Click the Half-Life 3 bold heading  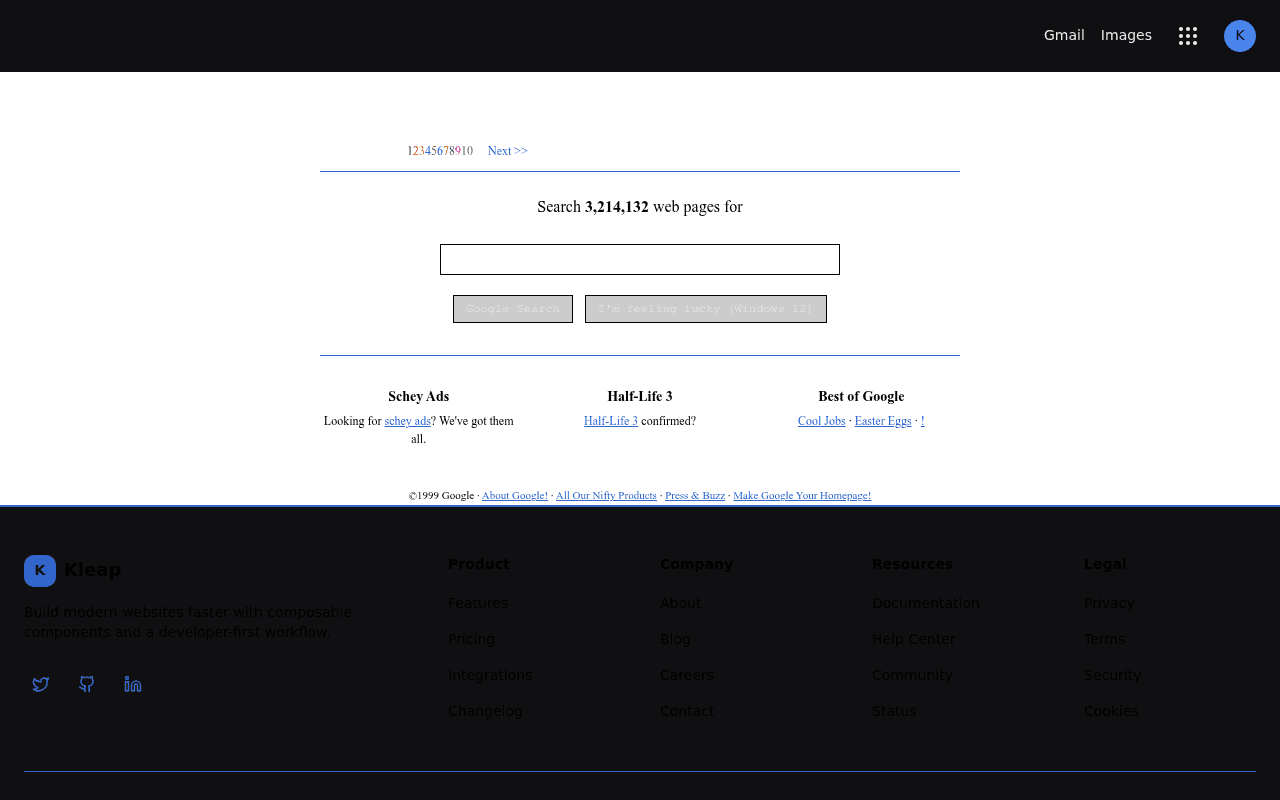[640, 397]
